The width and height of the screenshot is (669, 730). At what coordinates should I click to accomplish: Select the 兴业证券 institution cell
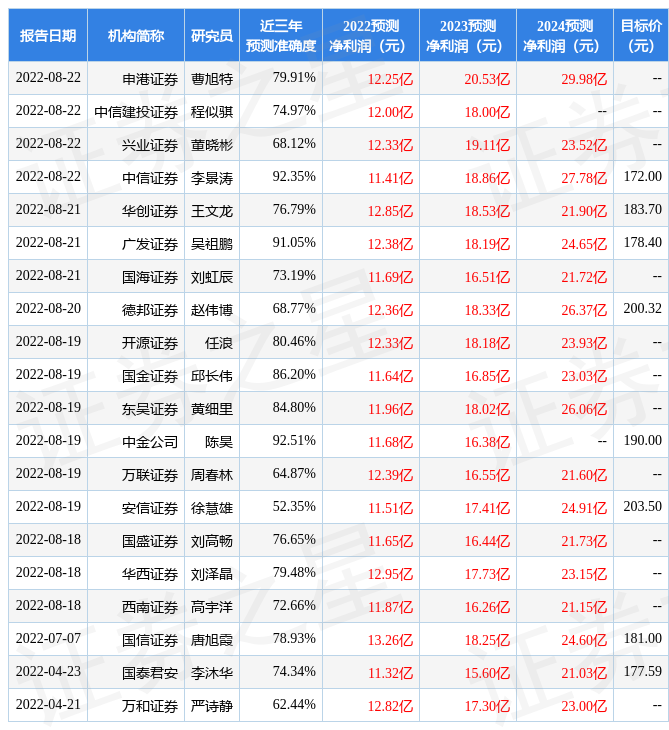tap(135, 145)
